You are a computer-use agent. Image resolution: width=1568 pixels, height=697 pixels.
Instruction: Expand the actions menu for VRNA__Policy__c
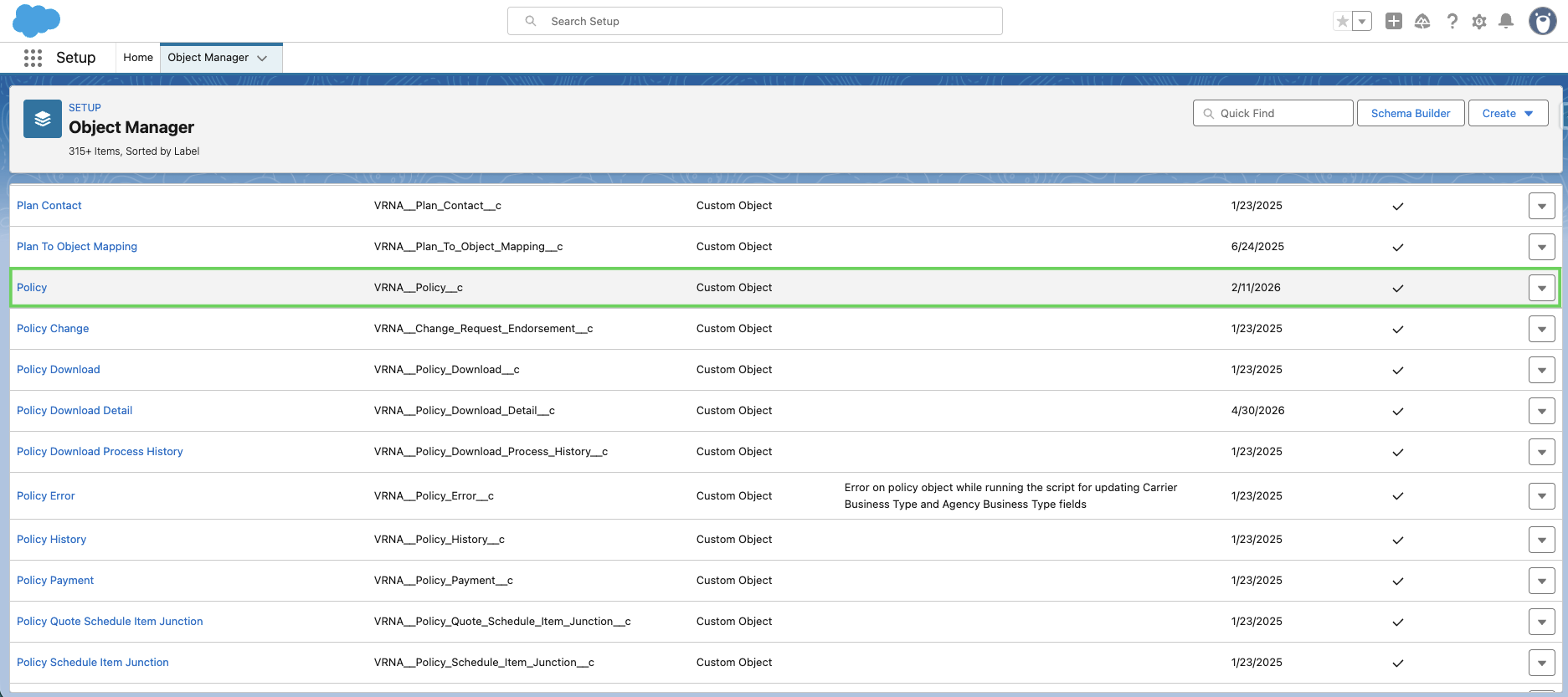(x=1542, y=288)
